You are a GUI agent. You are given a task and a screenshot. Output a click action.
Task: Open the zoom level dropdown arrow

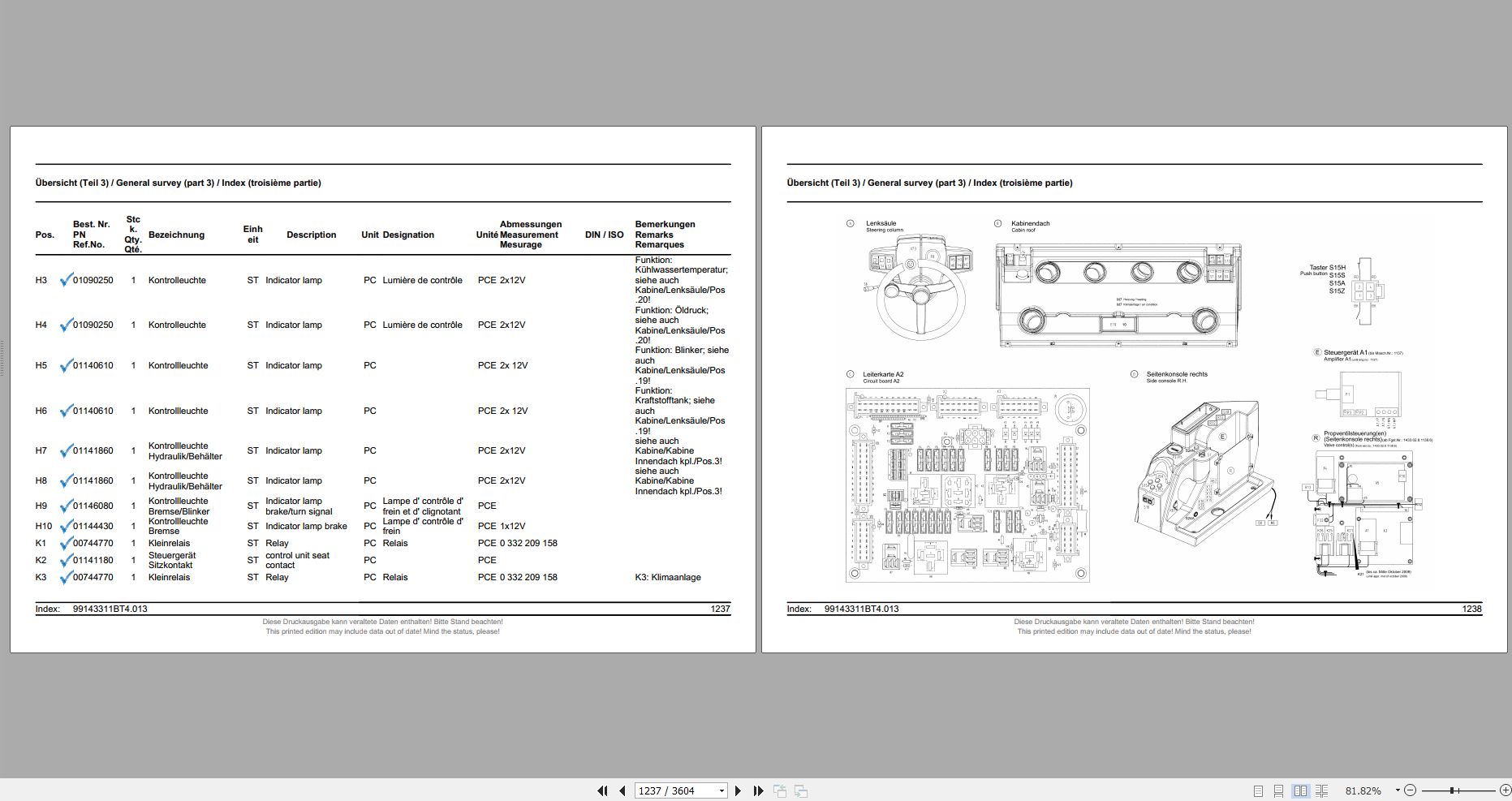[x=1398, y=790]
